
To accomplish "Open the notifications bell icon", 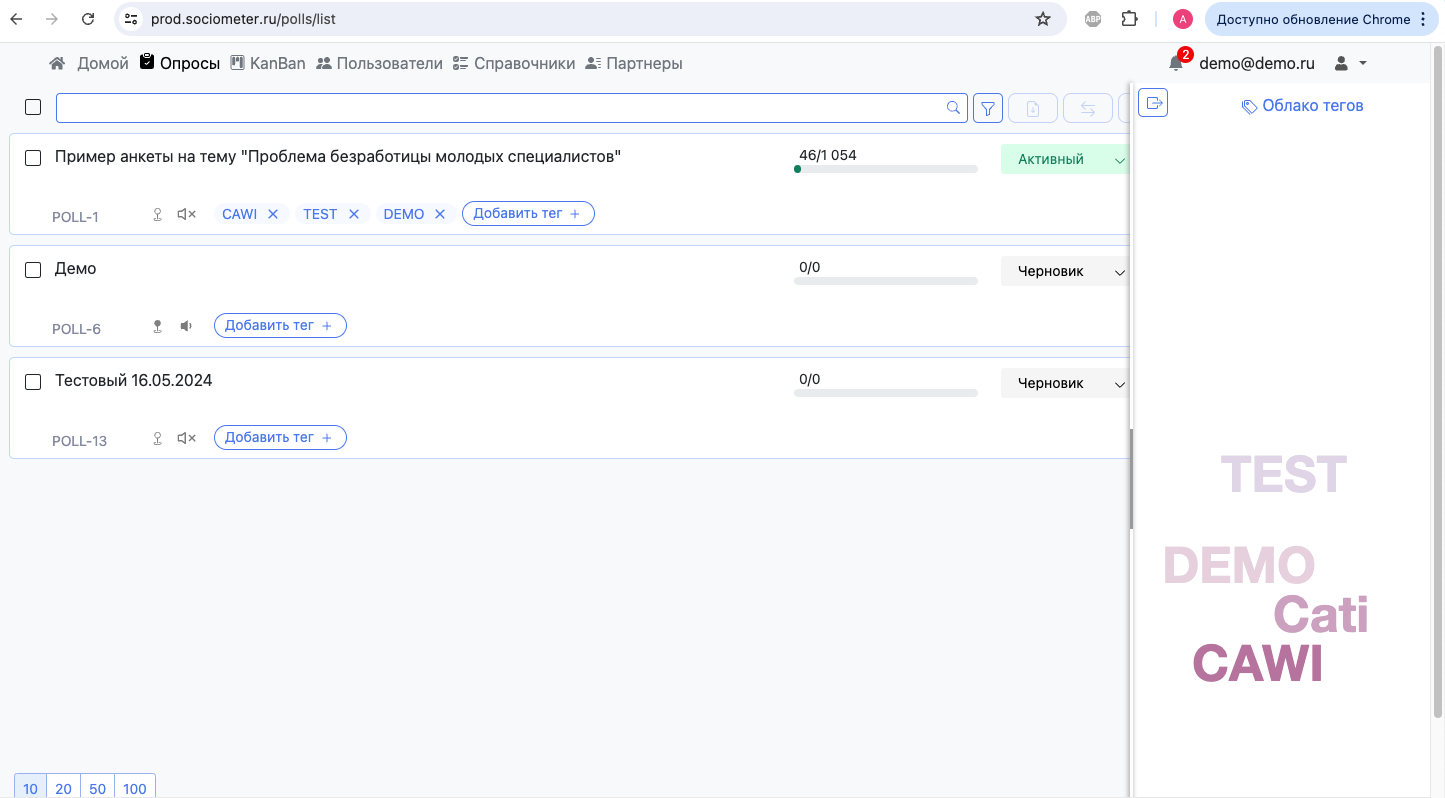I will pos(1176,63).
